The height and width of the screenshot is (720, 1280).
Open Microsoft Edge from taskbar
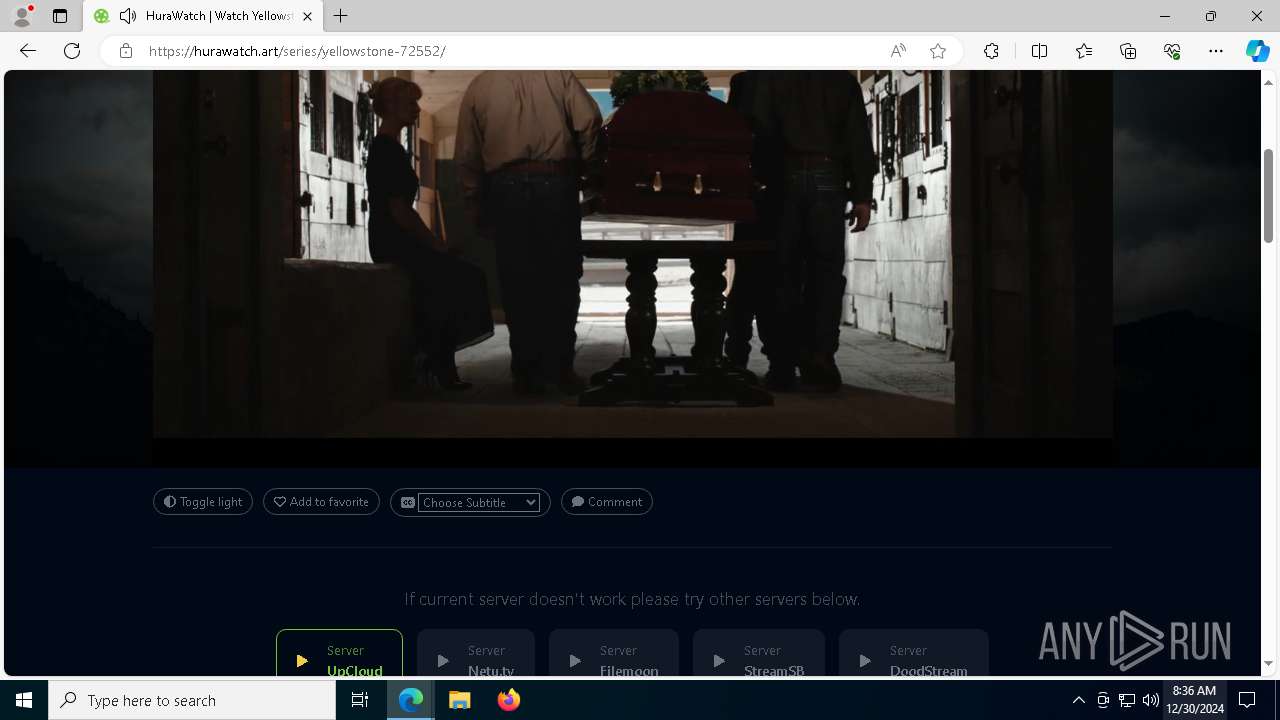[x=411, y=700]
